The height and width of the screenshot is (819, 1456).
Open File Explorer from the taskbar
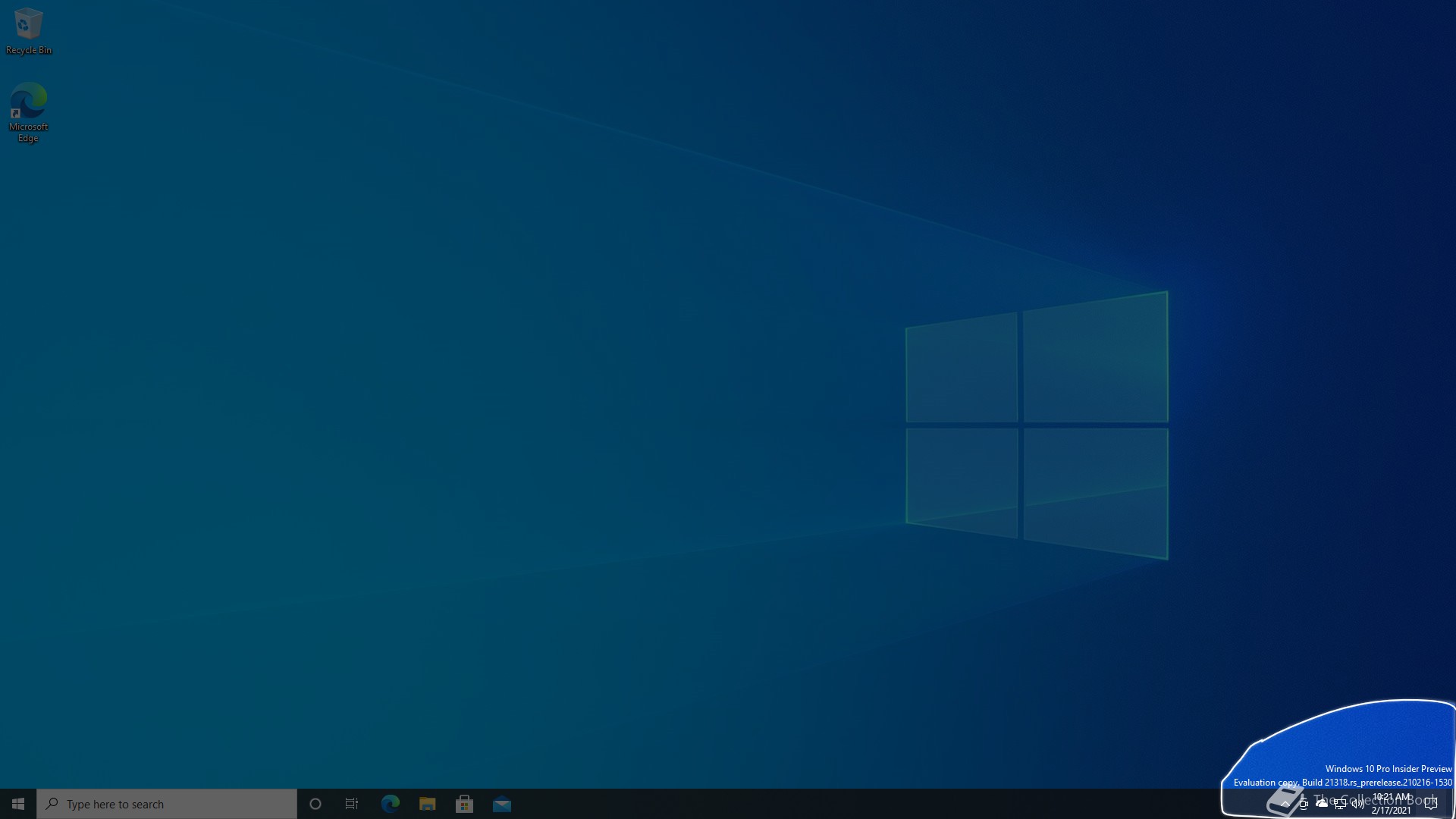[x=427, y=804]
